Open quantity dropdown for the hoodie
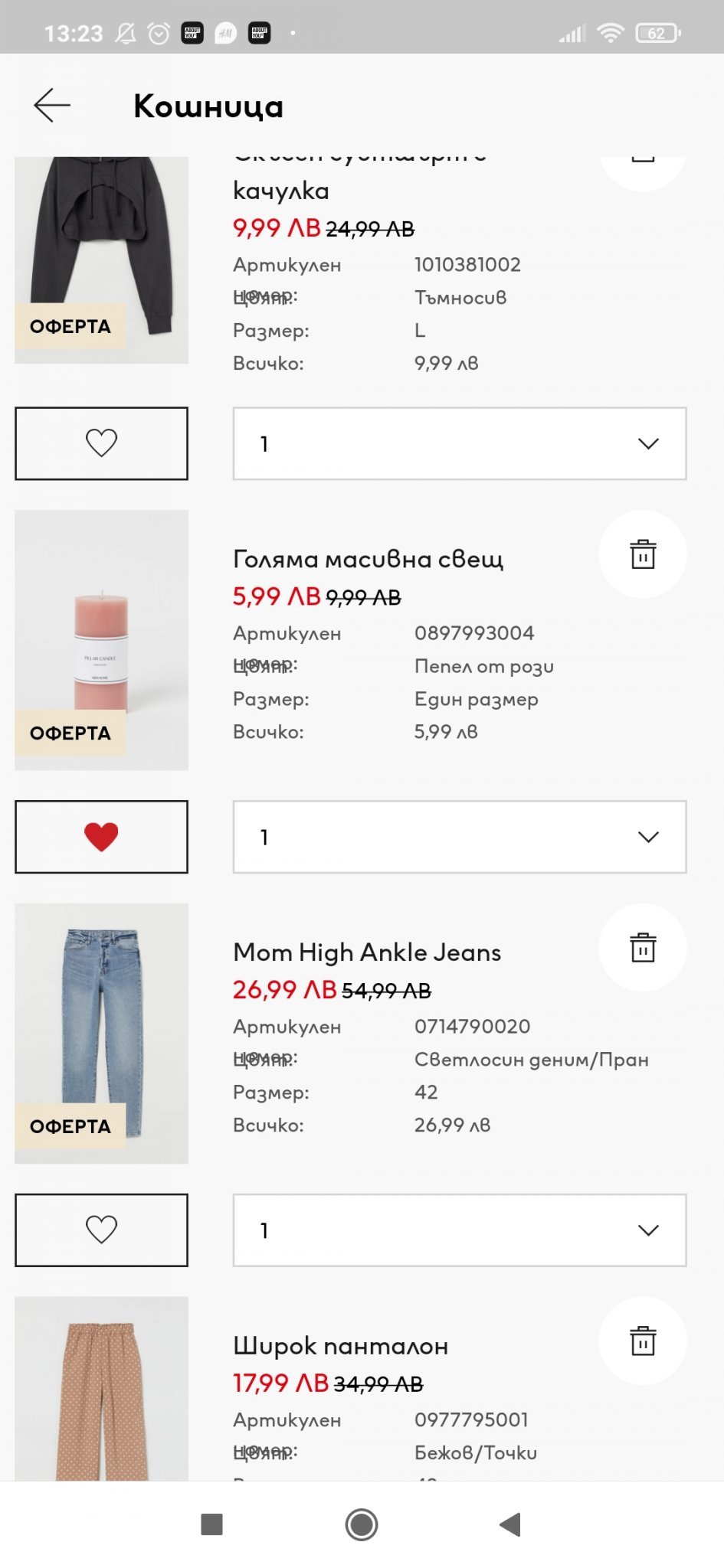The height and width of the screenshot is (1568, 724). point(460,443)
